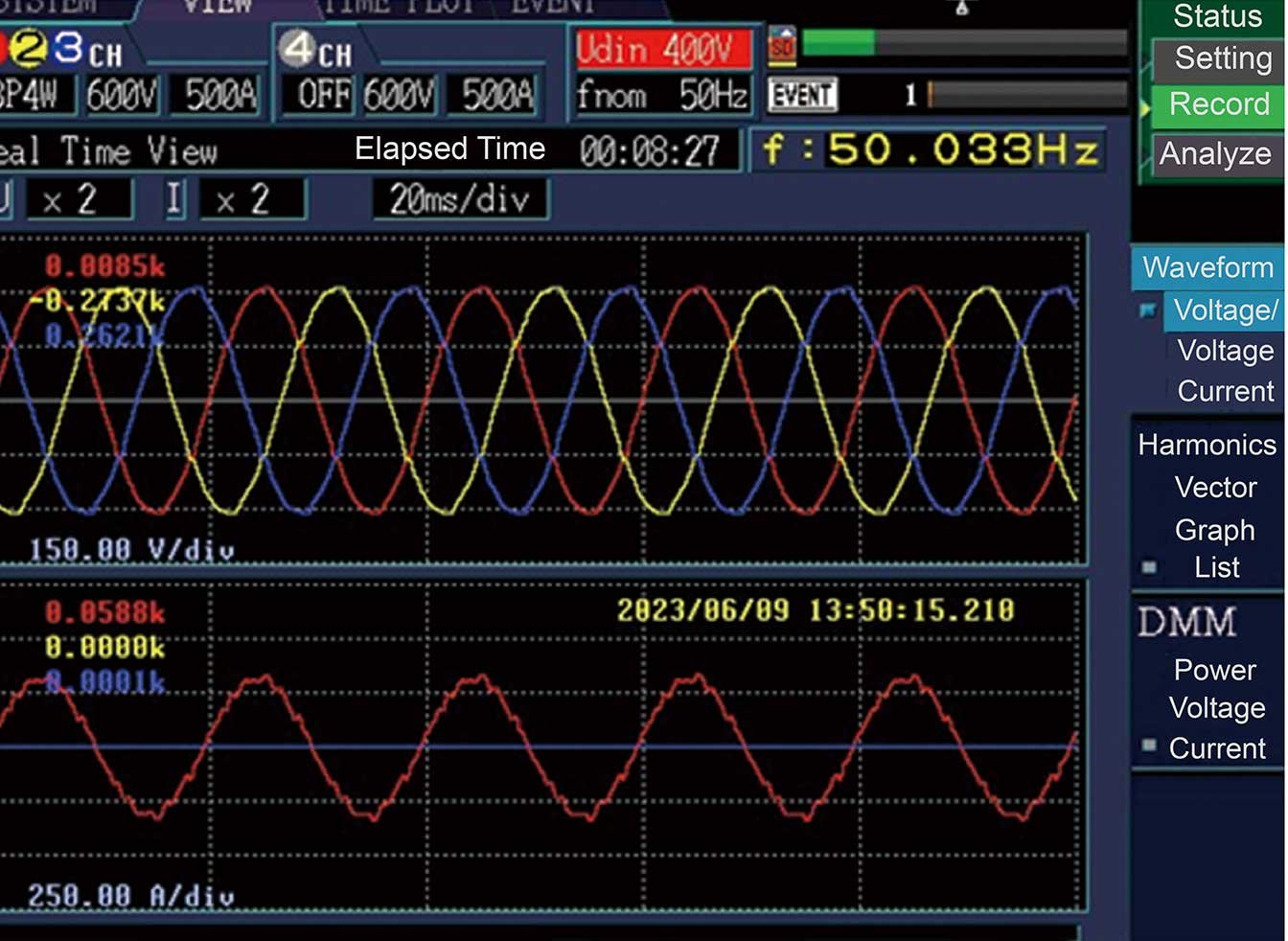The width and height of the screenshot is (1288, 941).
Task: Click the 150.00 V/div scale label
Action: point(131,550)
